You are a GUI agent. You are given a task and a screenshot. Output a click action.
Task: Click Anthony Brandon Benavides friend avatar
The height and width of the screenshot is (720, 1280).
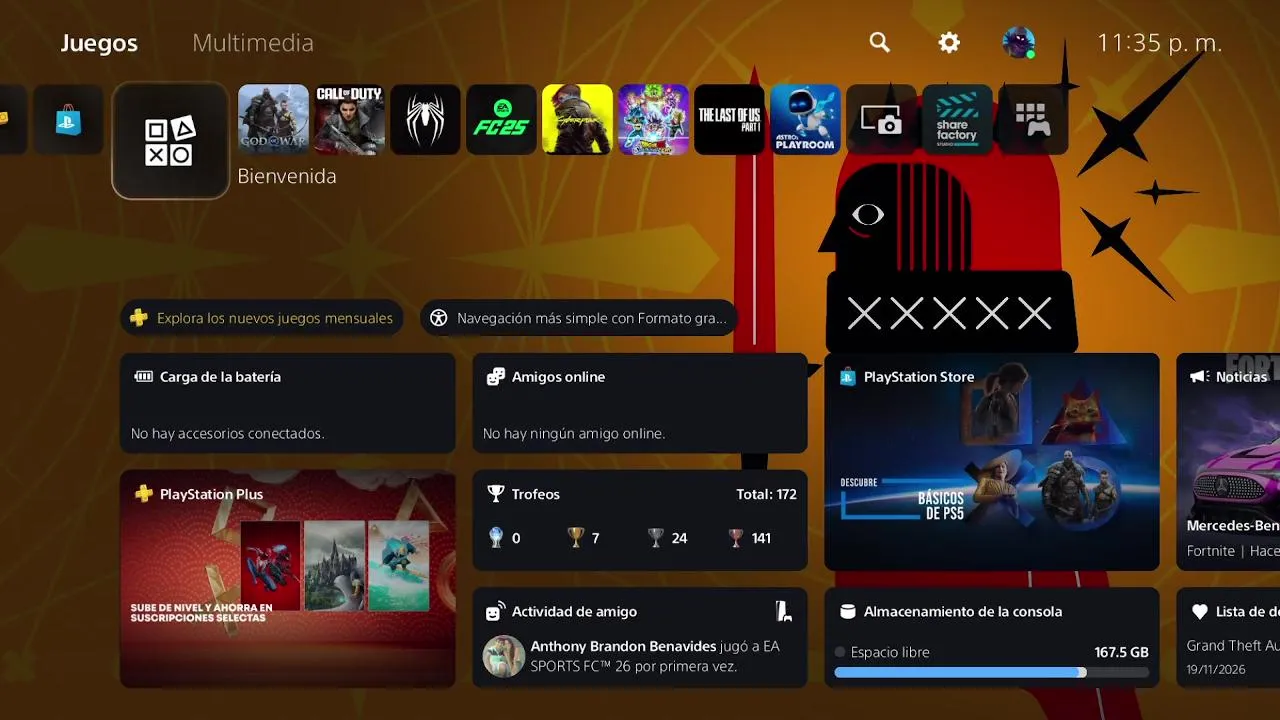[x=504, y=656]
